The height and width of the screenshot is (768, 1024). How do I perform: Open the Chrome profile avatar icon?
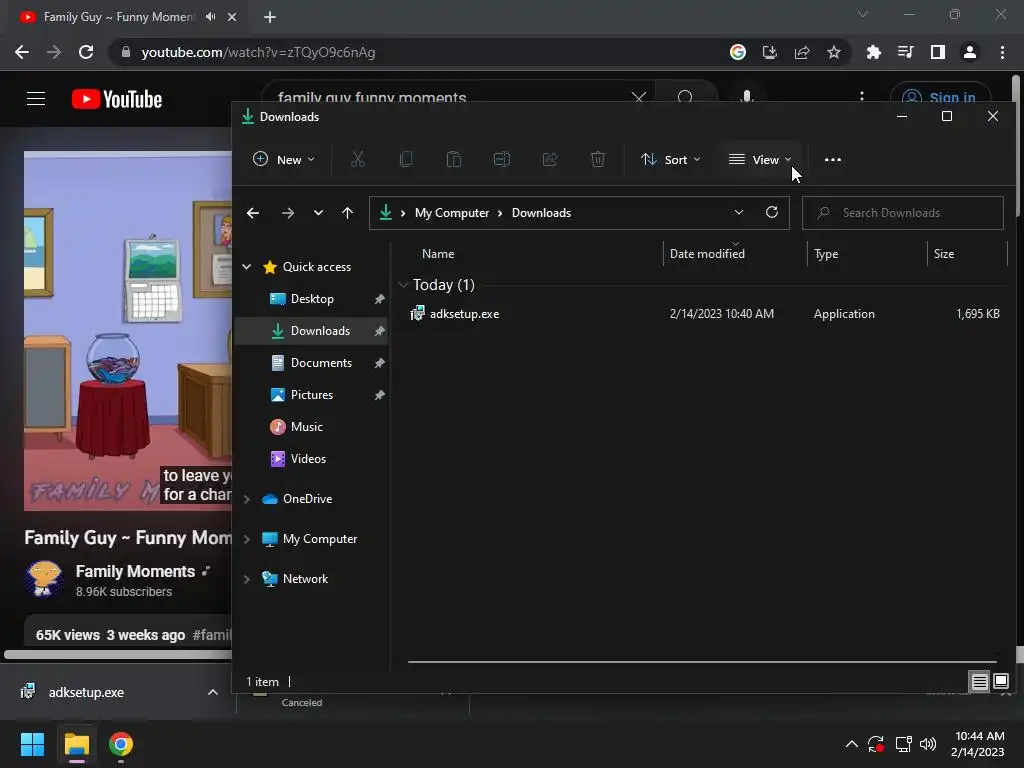tap(970, 52)
